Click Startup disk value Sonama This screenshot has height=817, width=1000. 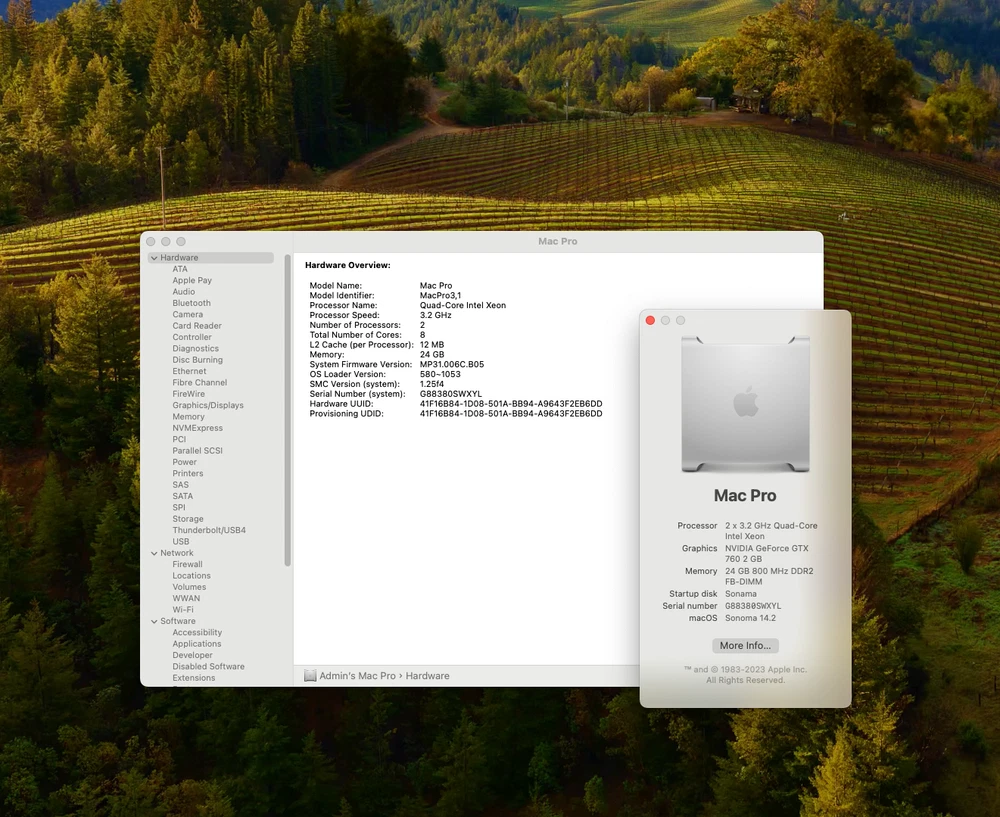tap(740, 594)
